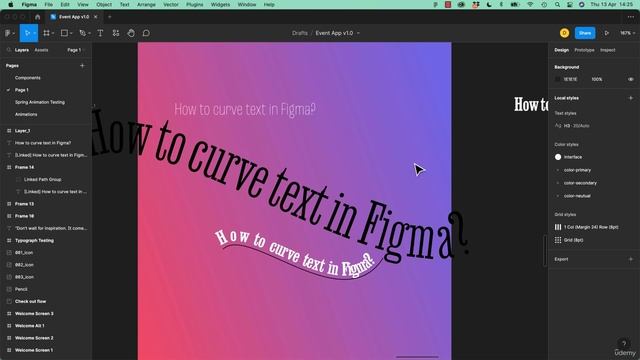Screen dimensions: 640x360
Task: Present prototype with play icon
Action: click(x=607, y=33)
